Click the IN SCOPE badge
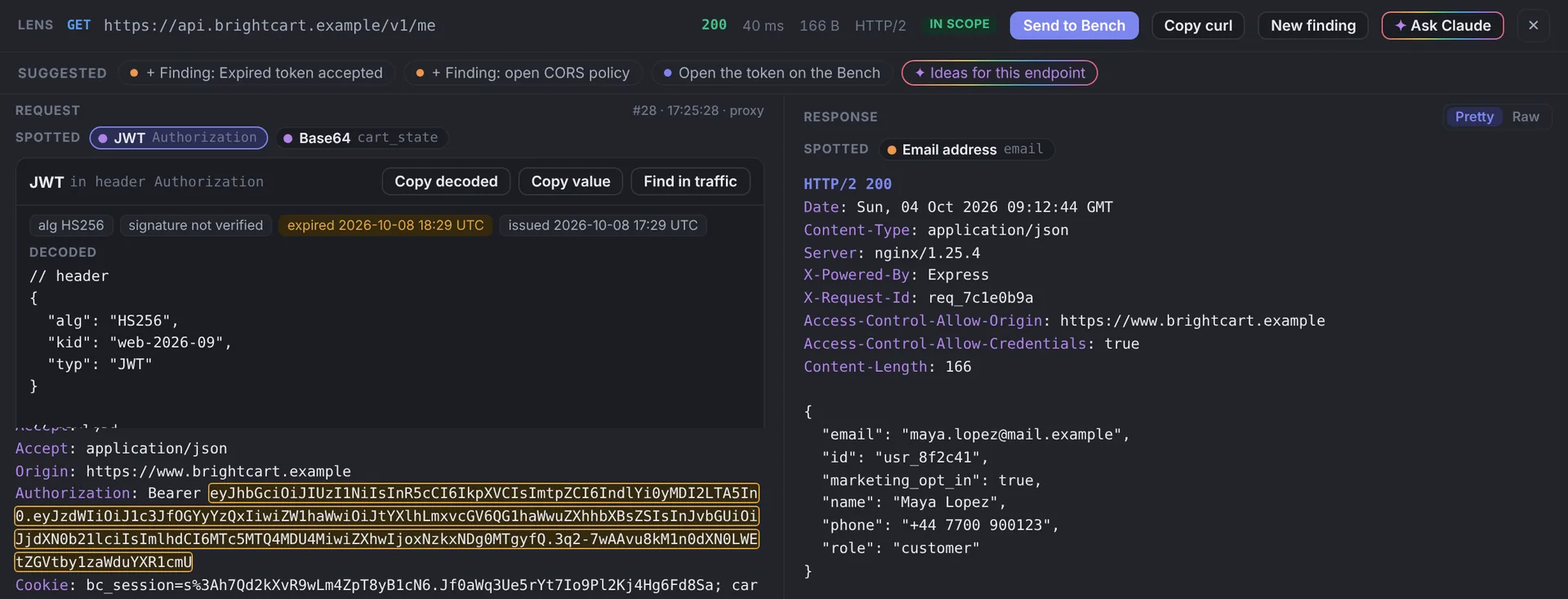The image size is (1568, 599). coord(960,25)
